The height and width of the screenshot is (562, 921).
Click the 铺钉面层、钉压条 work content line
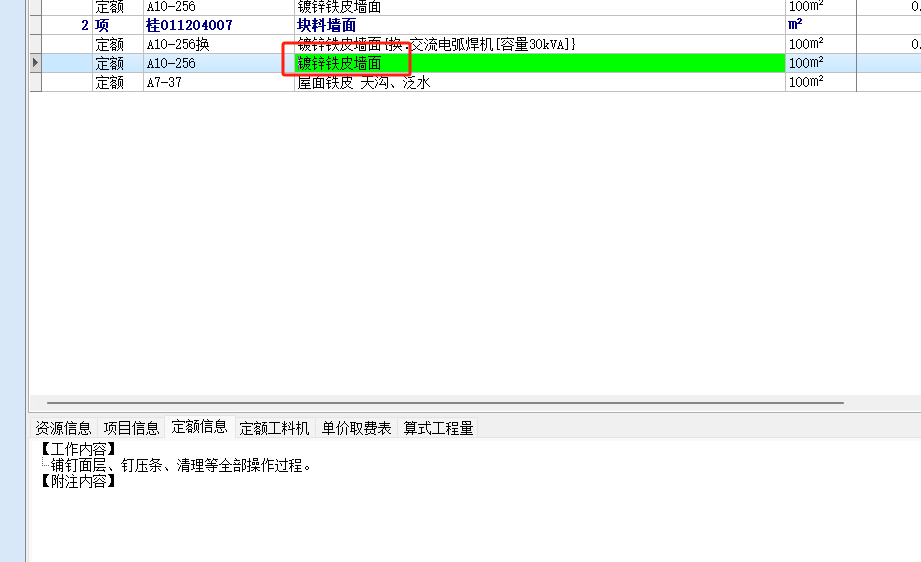[x=181, y=466]
